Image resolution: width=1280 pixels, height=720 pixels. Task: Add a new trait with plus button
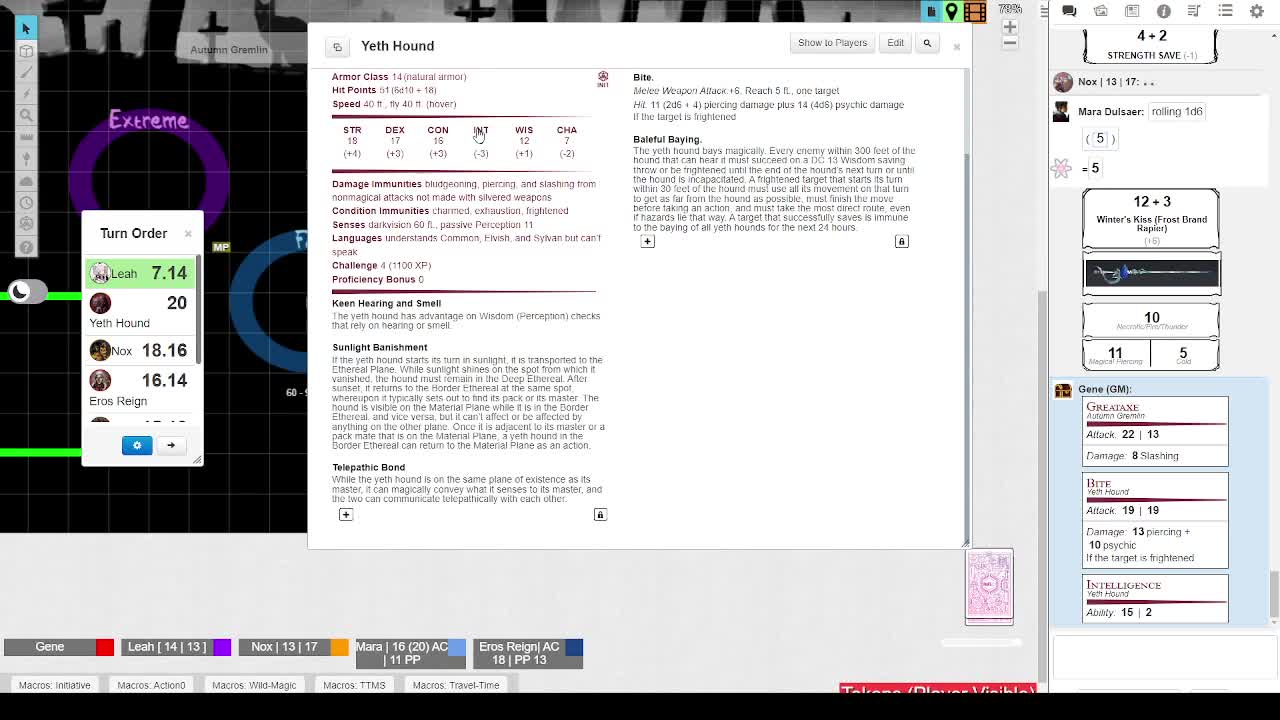pyautogui.click(x=346, y=515)
